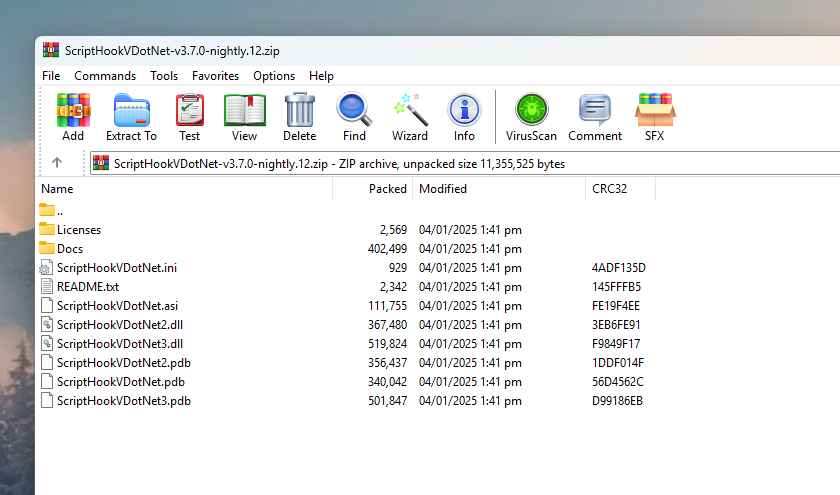Click CRC32 value 1DDF014F
This screenshot has width=840, height=495.
click(x=618, y=363)
